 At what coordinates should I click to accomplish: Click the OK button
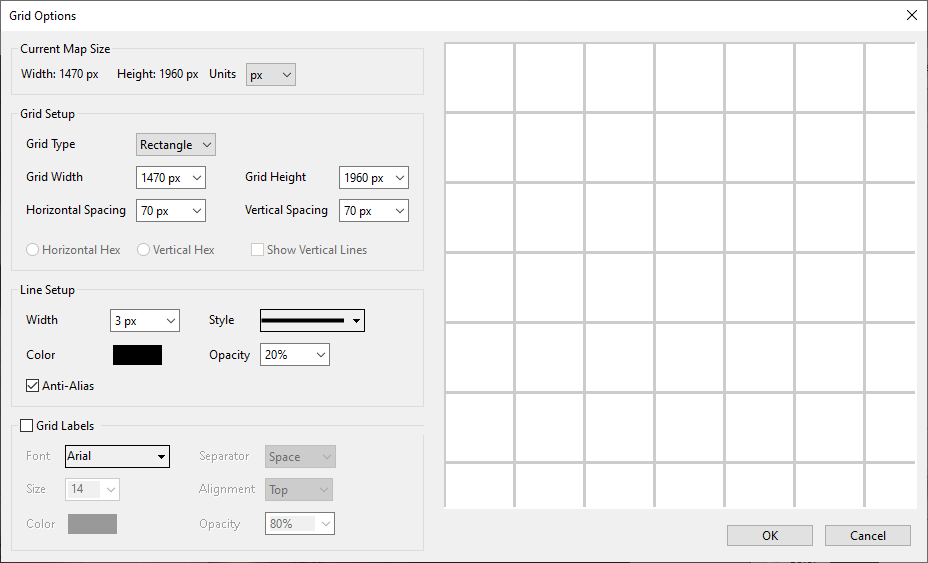tap(769, 536)
